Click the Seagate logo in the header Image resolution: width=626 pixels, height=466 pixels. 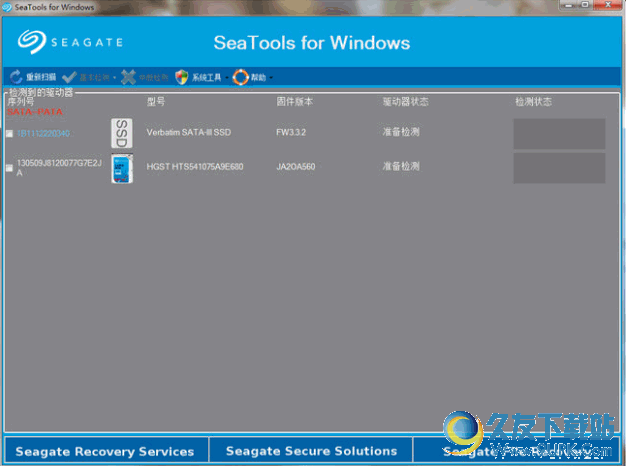[70, 42]
